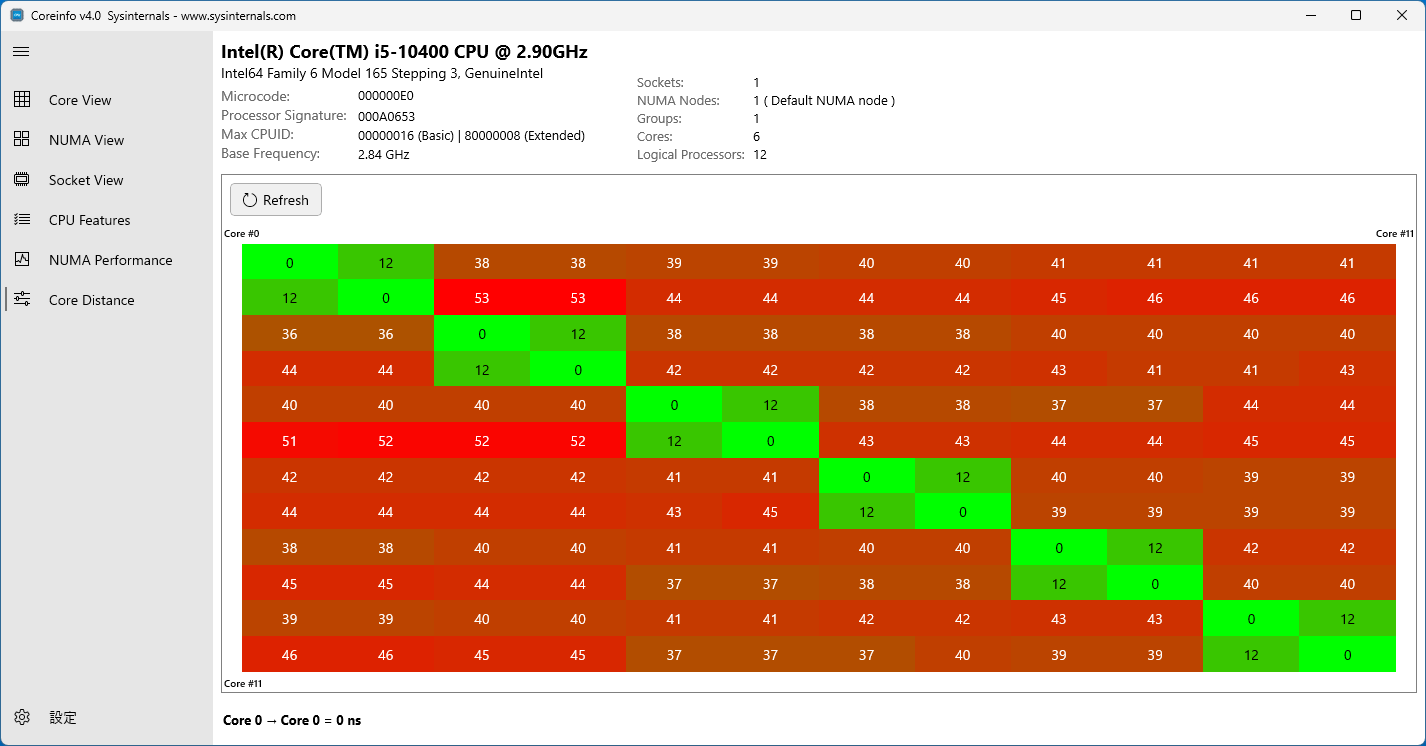1426x746 pixels.
Task: Click the Core Distance sliders icon
Action: [x=21, y=300]
